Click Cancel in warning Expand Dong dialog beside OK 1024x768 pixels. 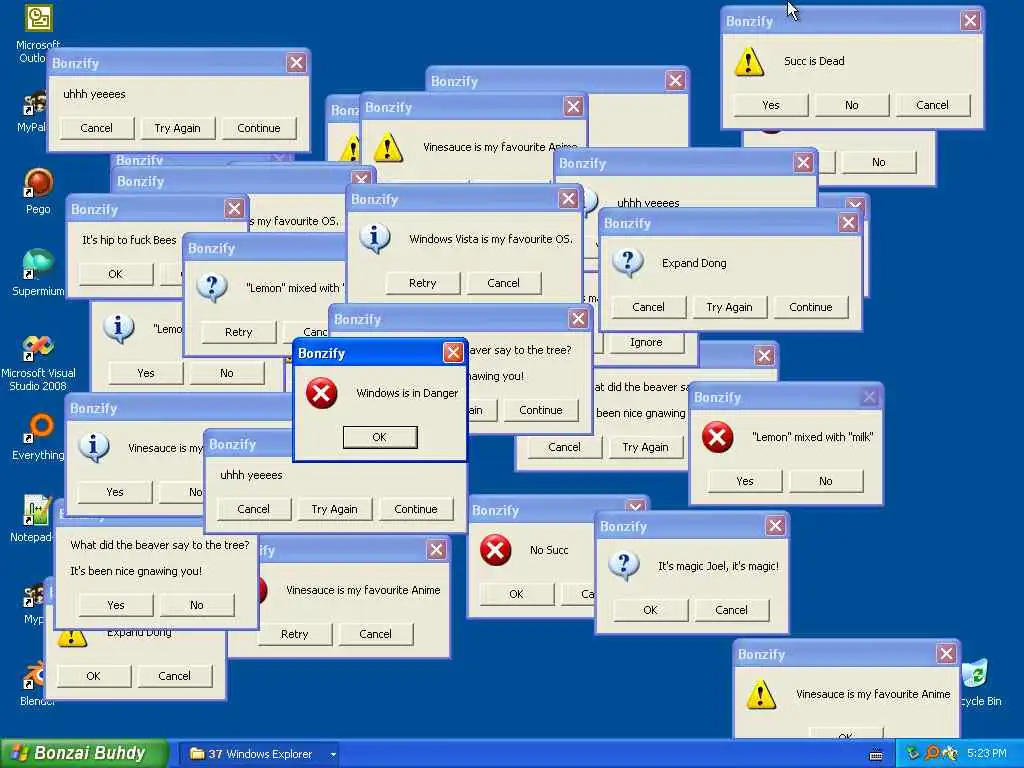[x=174, y=676]
